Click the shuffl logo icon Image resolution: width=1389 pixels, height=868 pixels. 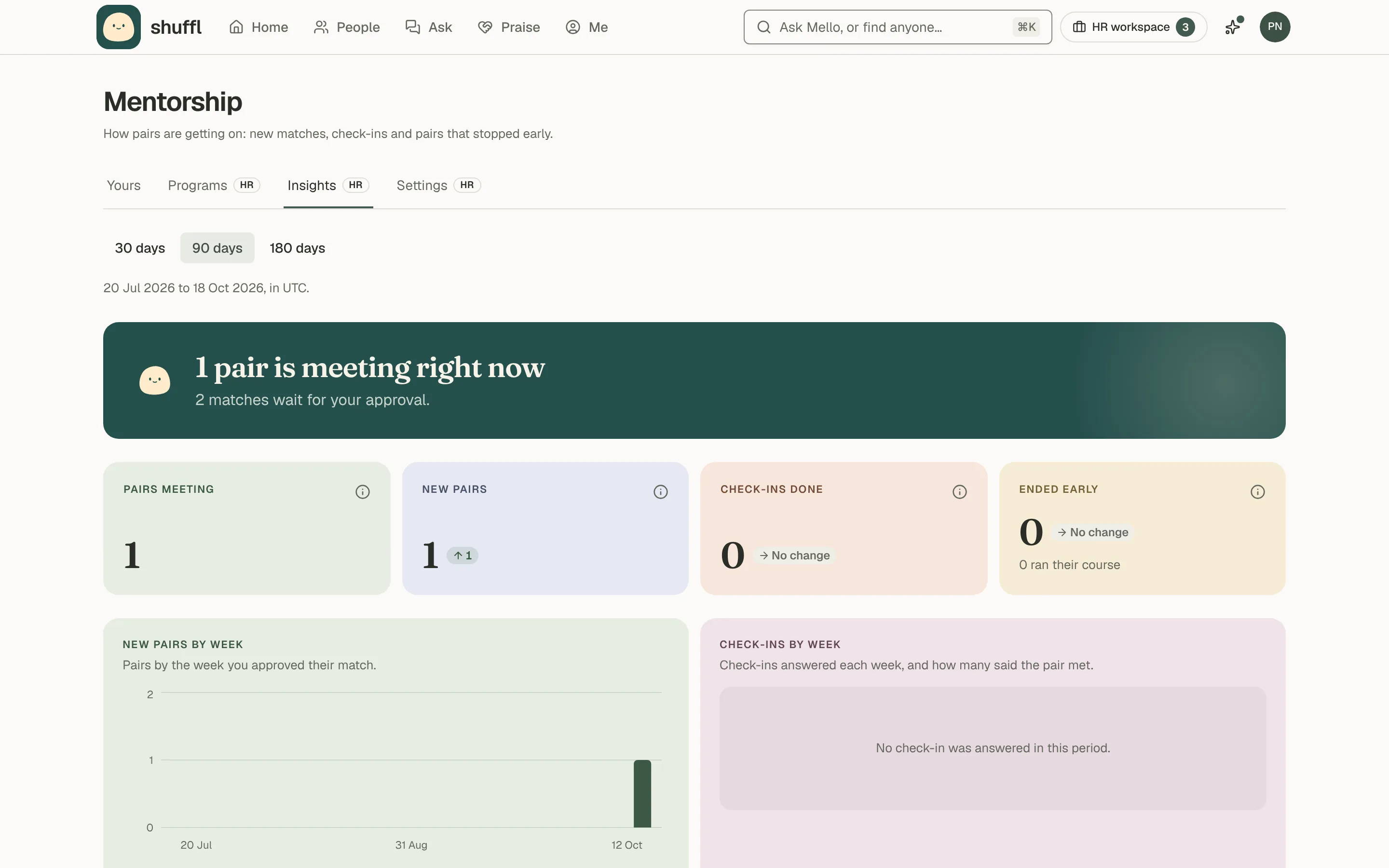(118, 27)
